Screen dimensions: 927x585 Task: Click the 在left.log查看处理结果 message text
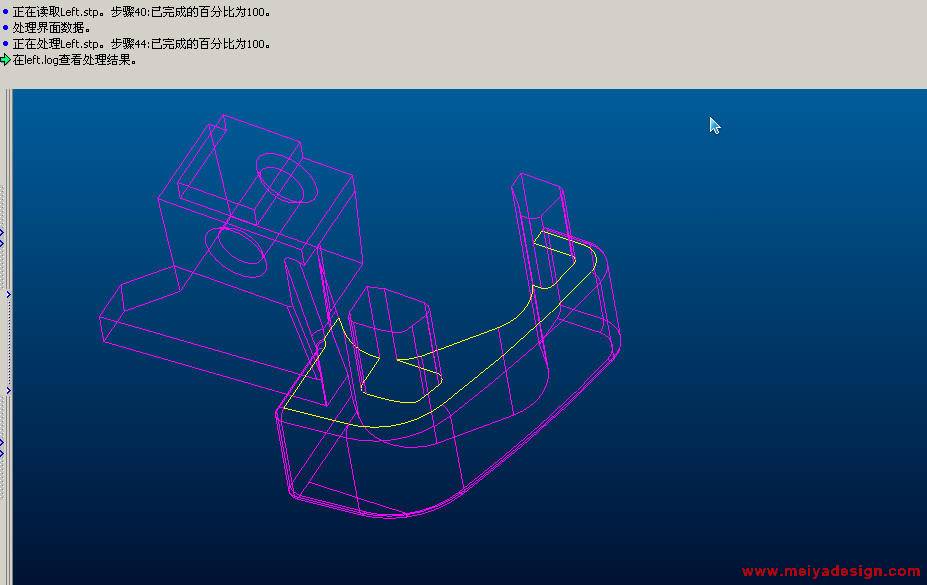(x=74, y=60)
